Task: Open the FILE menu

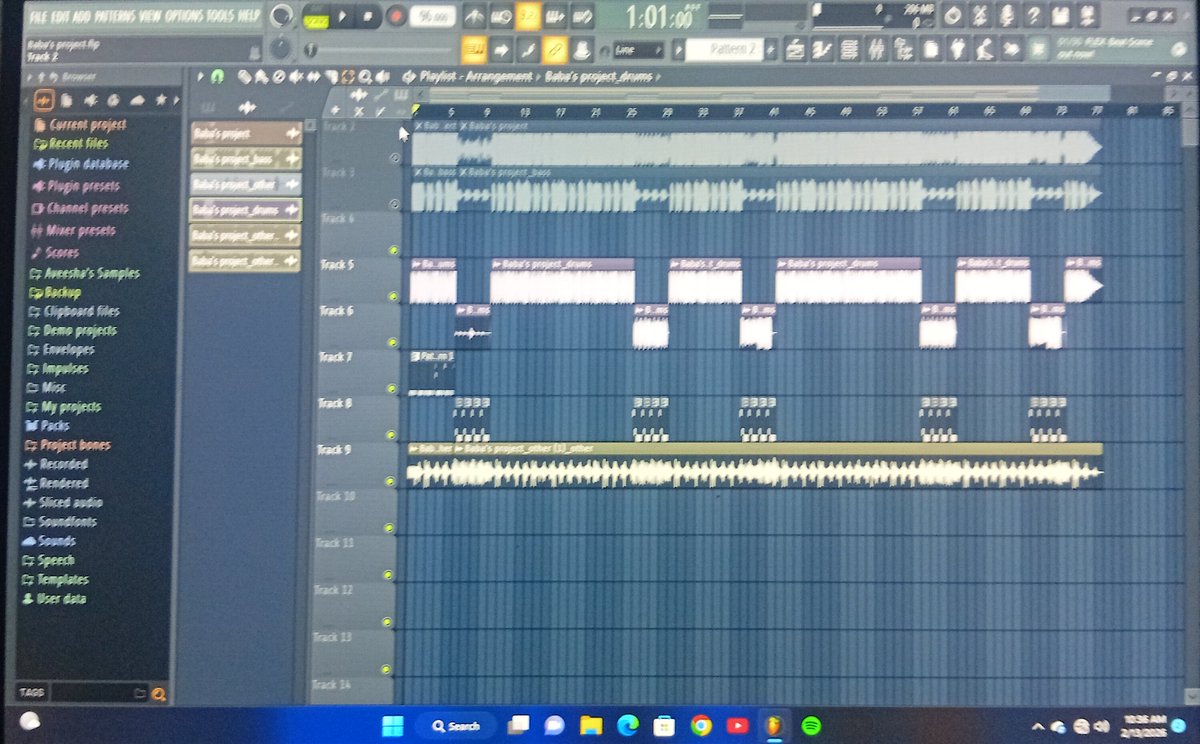Action: [40, 17]
